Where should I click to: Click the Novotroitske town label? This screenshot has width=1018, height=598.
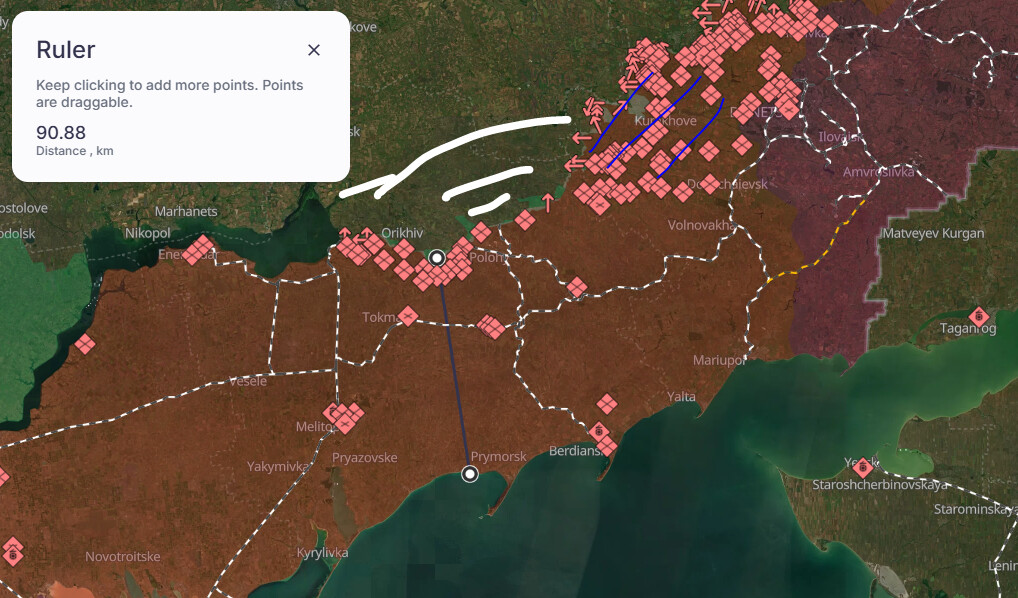[123, 556]
